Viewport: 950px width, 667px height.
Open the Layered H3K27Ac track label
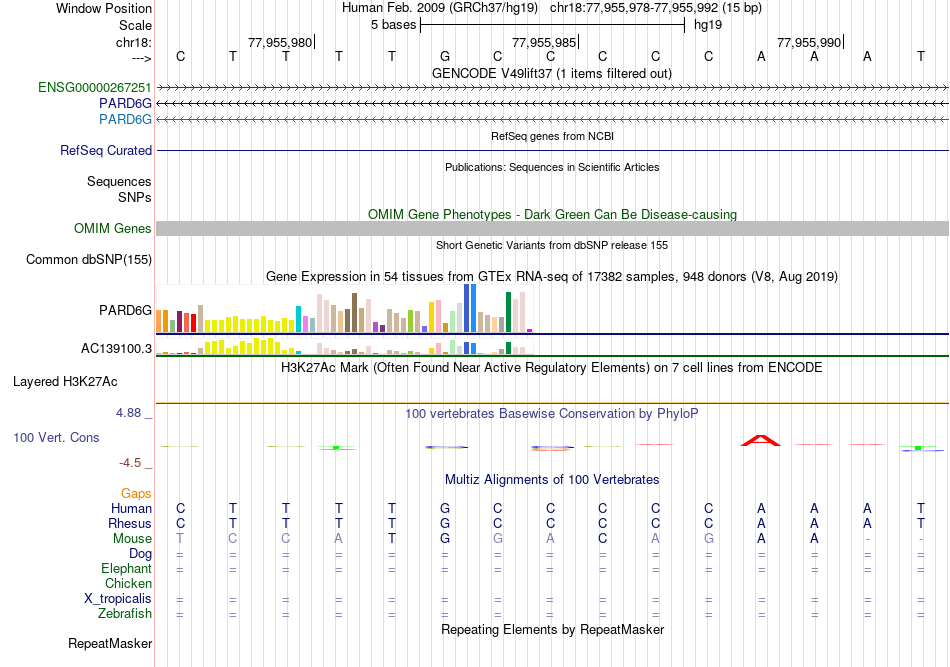tap(65, 382)
